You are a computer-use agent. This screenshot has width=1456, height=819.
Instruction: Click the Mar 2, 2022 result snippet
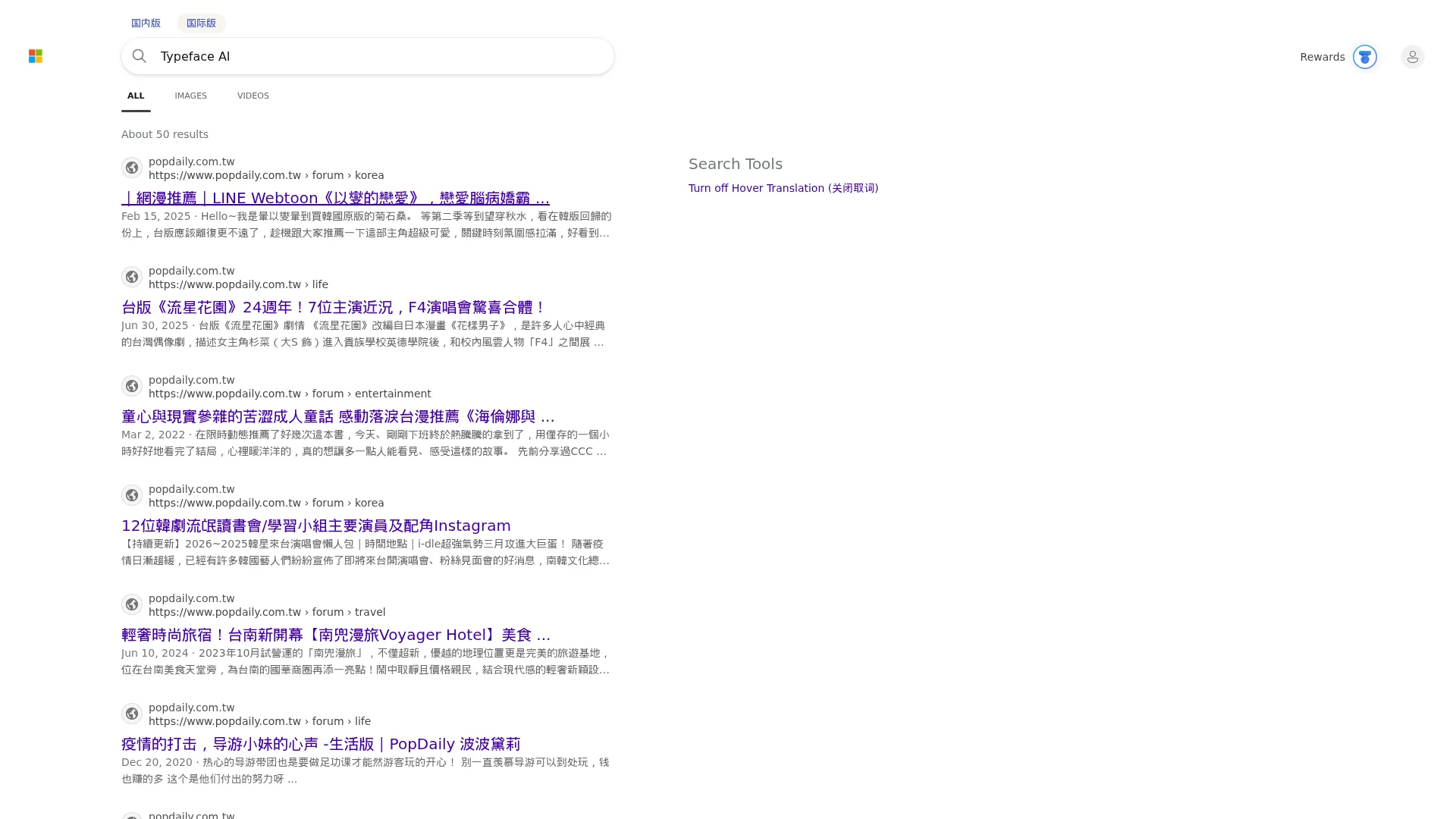(365, 443)
